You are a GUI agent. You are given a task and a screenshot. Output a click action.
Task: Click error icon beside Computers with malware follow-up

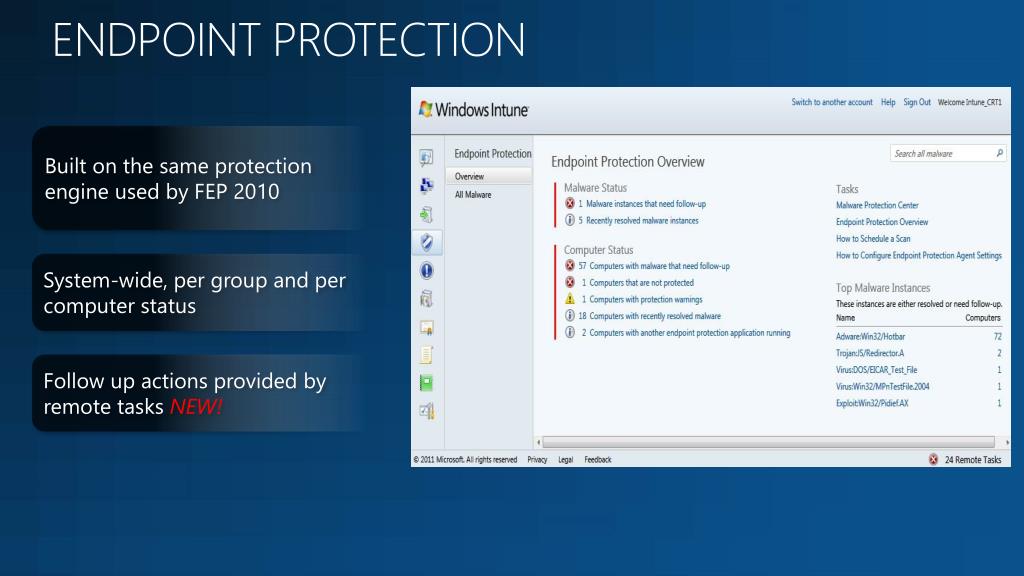pyautogui.click(x=570, y=266)
